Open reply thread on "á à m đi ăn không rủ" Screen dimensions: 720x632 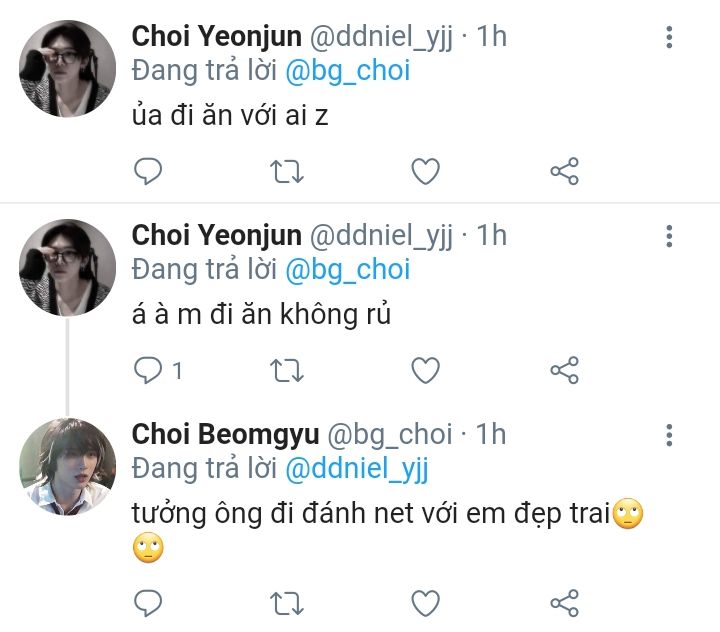coord(158,370)
